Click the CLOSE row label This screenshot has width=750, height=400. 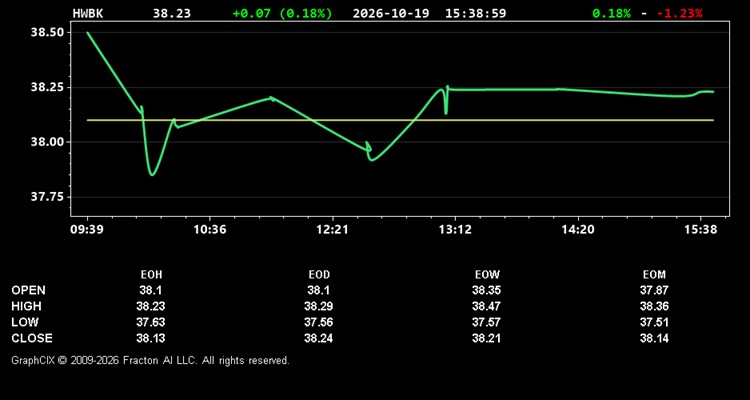tap(32, 338)
